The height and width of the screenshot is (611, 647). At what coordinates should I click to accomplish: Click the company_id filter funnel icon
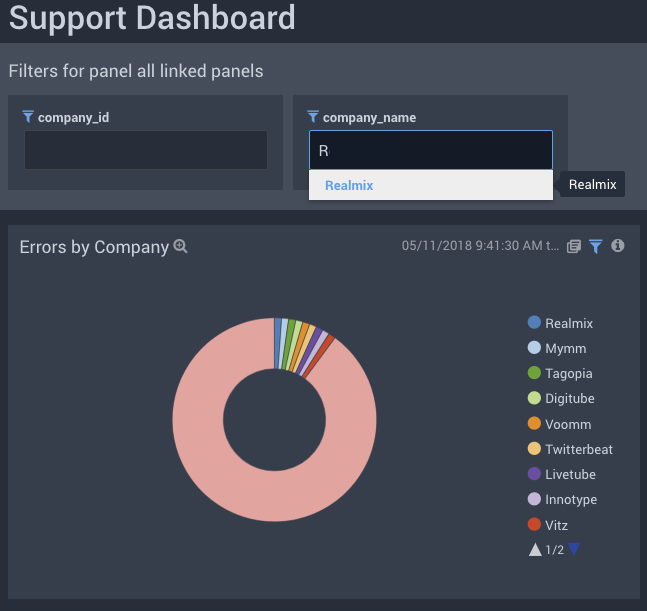tap(28, 117)
